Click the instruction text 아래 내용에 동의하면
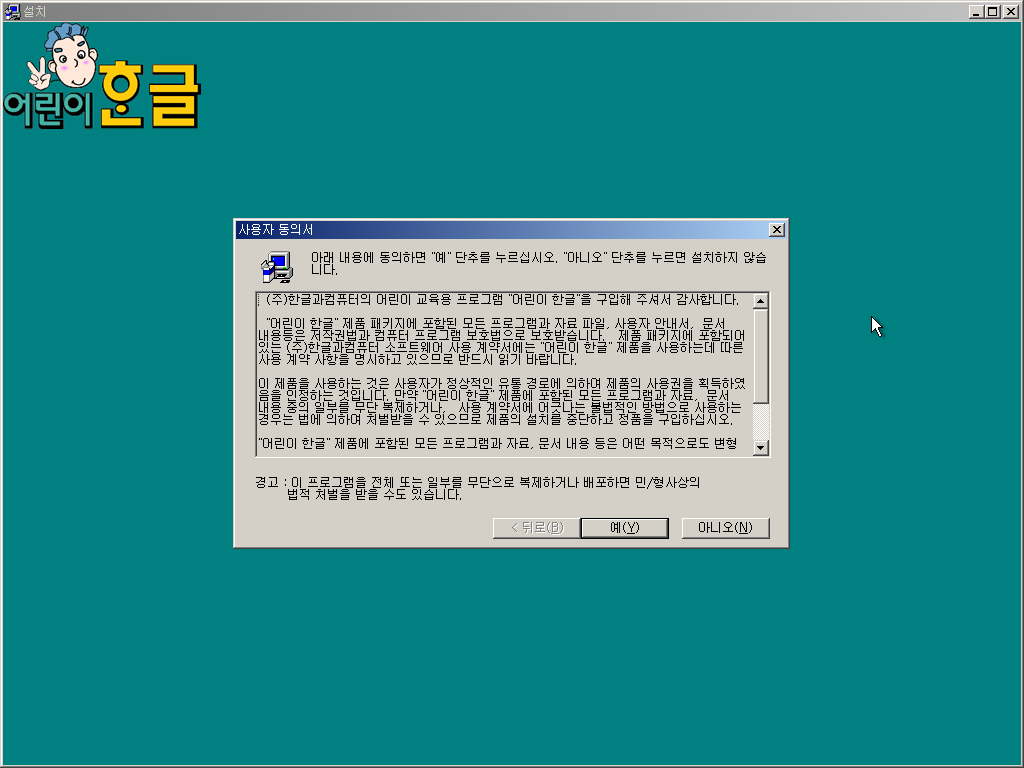1024x768 pixels. [539, 263]
